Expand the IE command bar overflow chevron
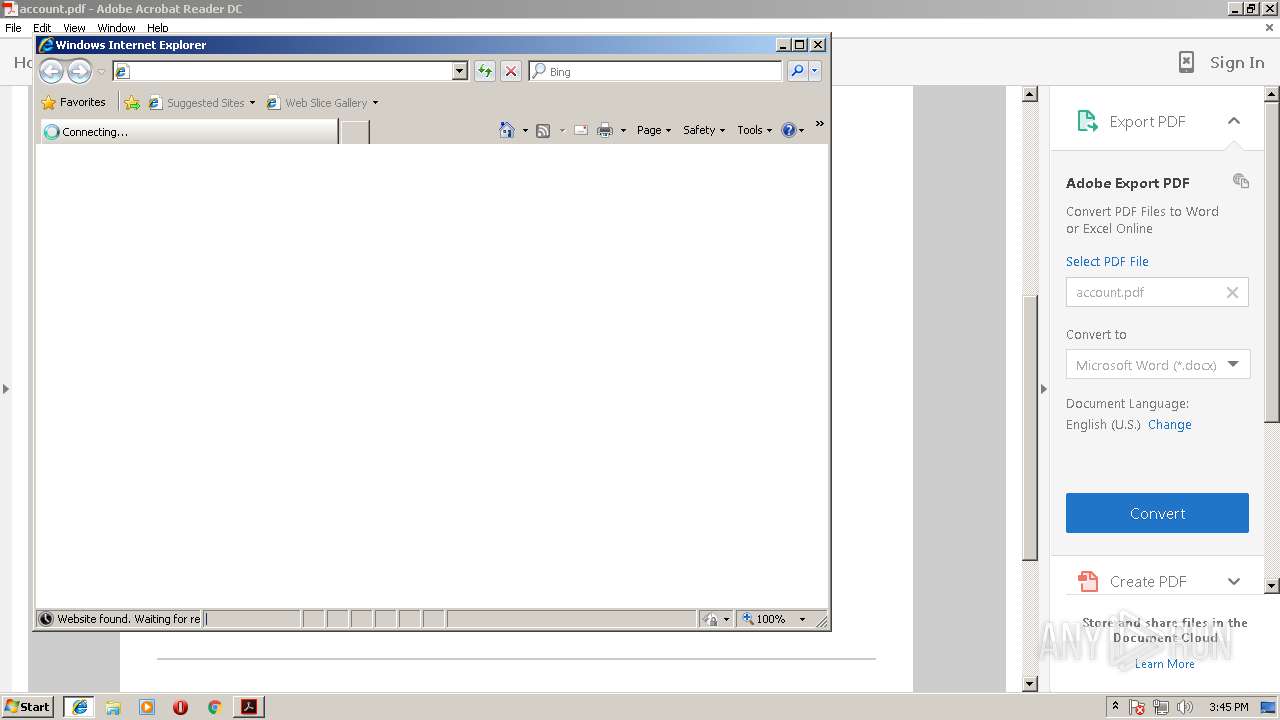Image resolution: width=1280 pixels, height=720 pixels. [819, 124]
